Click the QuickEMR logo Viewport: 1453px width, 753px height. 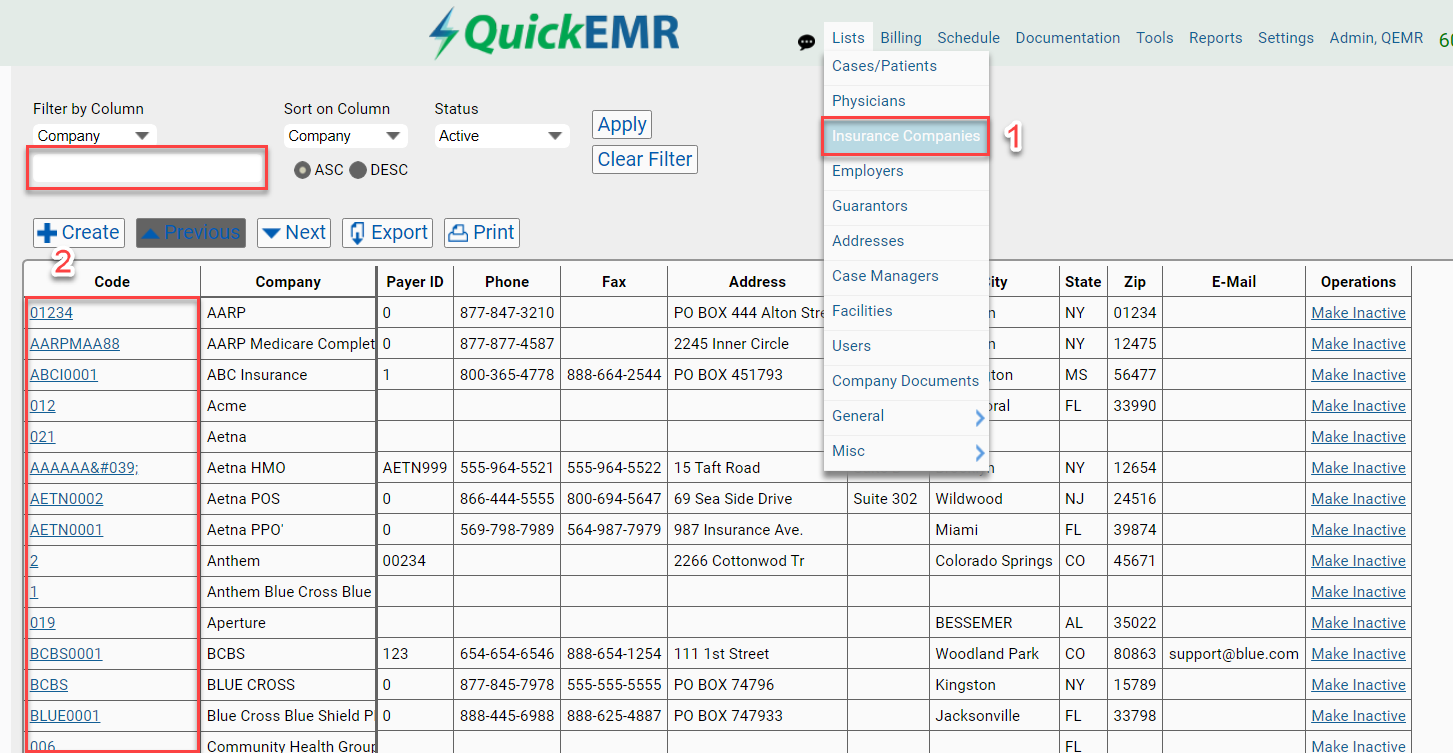pos(553,34)
